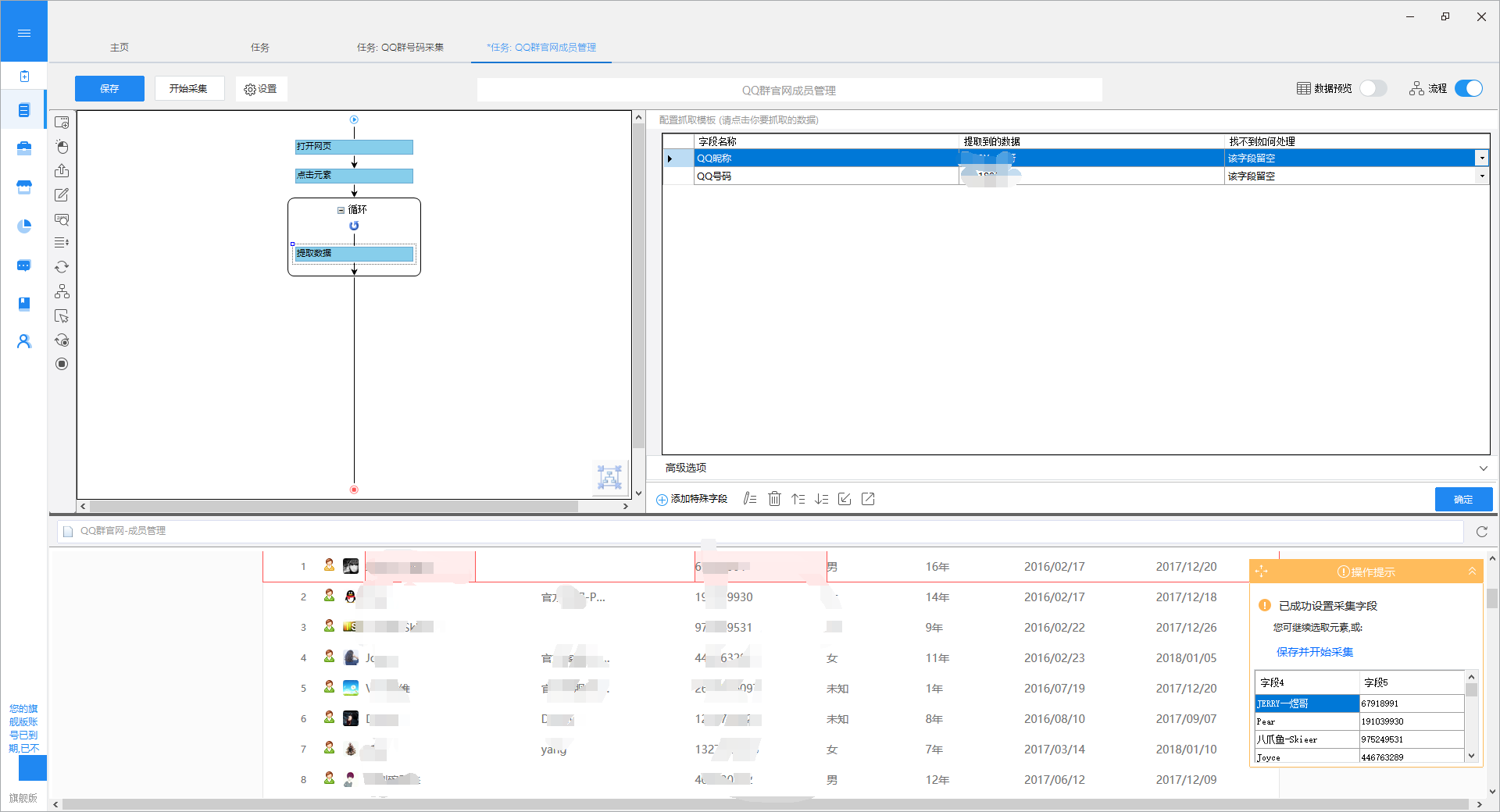
Task: Delete the selected field with trash icon
Action: (x=774, y=499)
